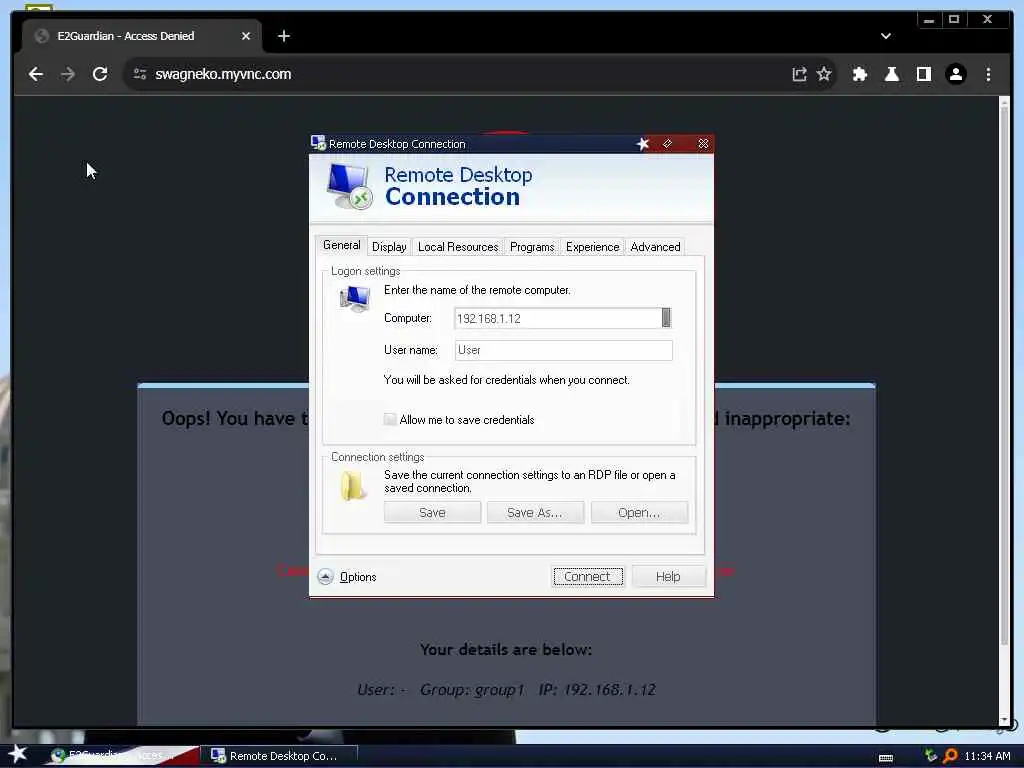The width and height of the screenshot is (1024, 768).
Task: Open the browser Extensions puzzle icon
Action: click(860, 74)
